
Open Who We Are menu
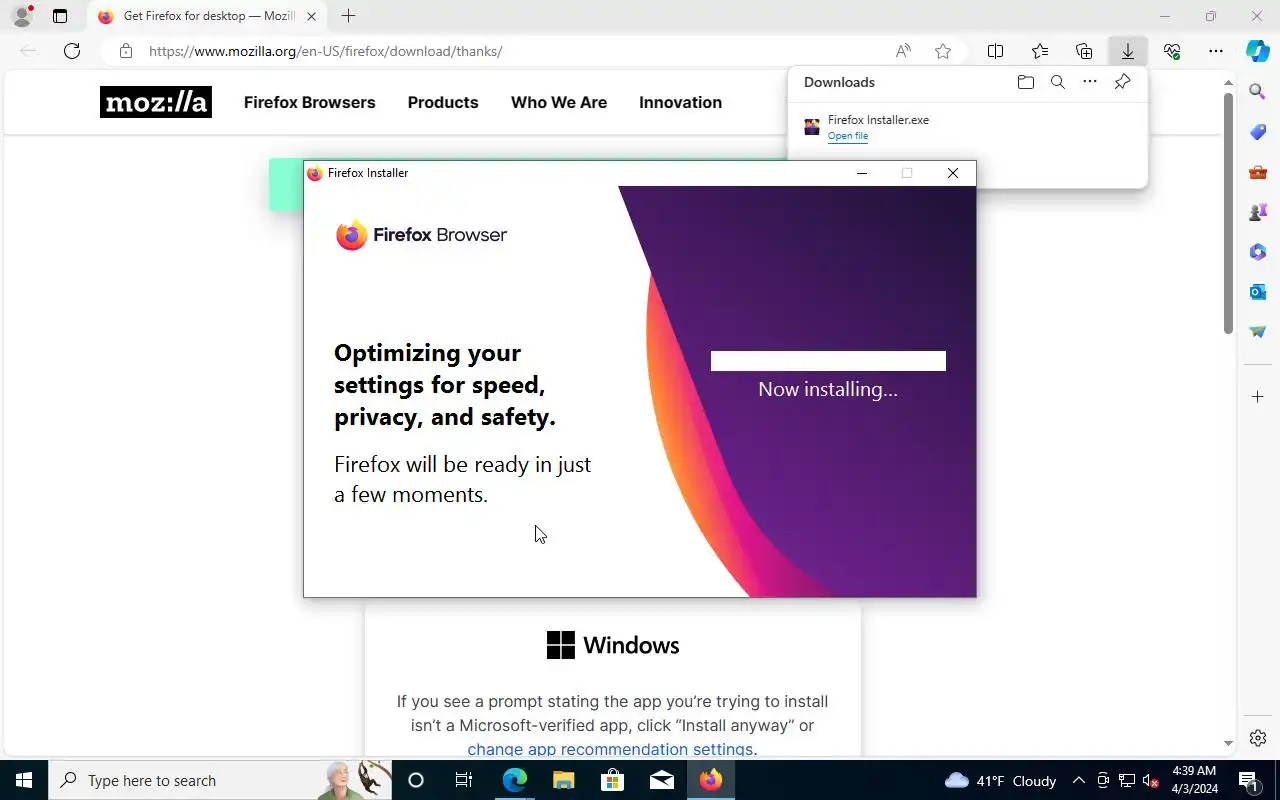tap(559, 102)
